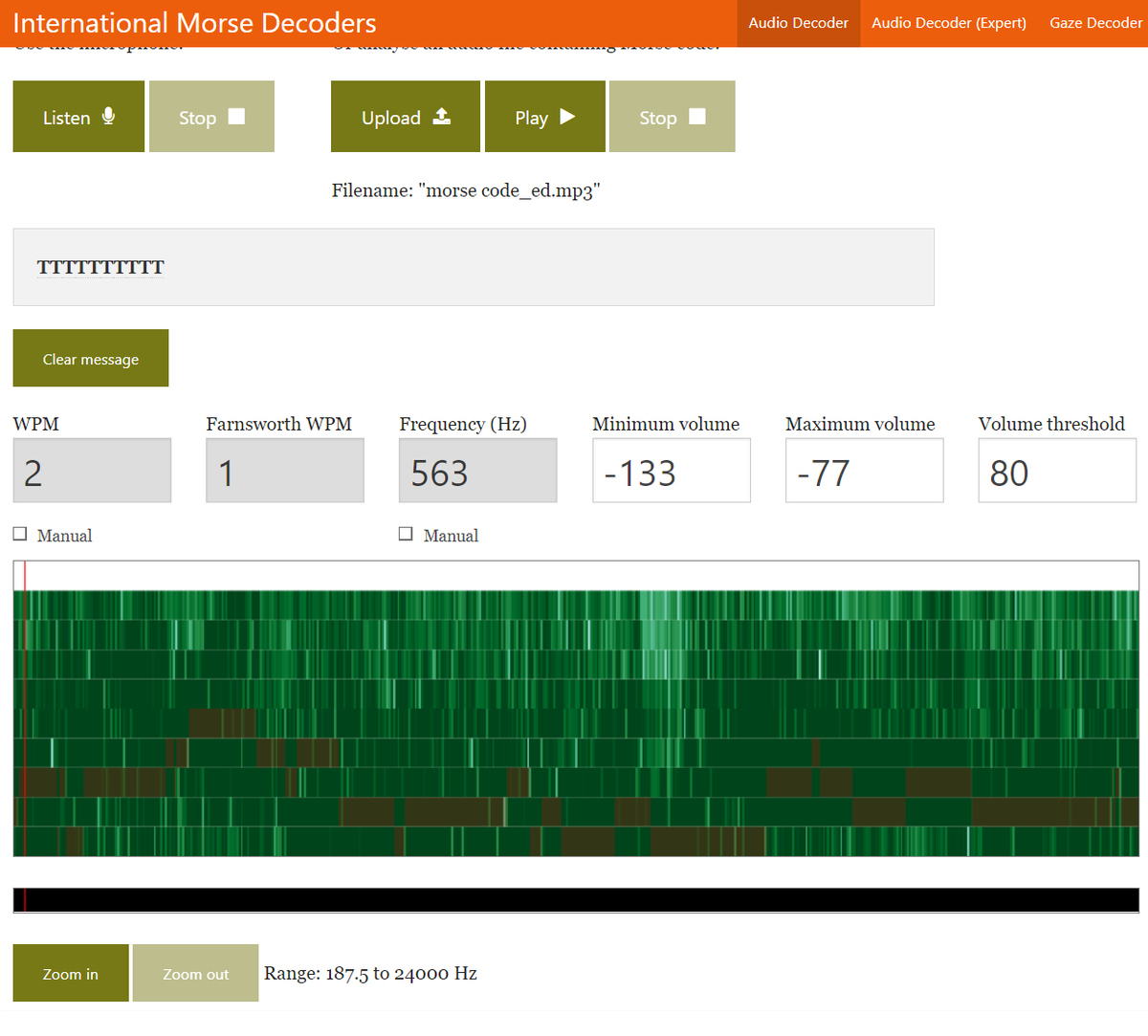Image resolution: width=1148 pixels, height=1036 pixels.
Task: Select the Farnsworth WPM field
Action: click(285, 471)
